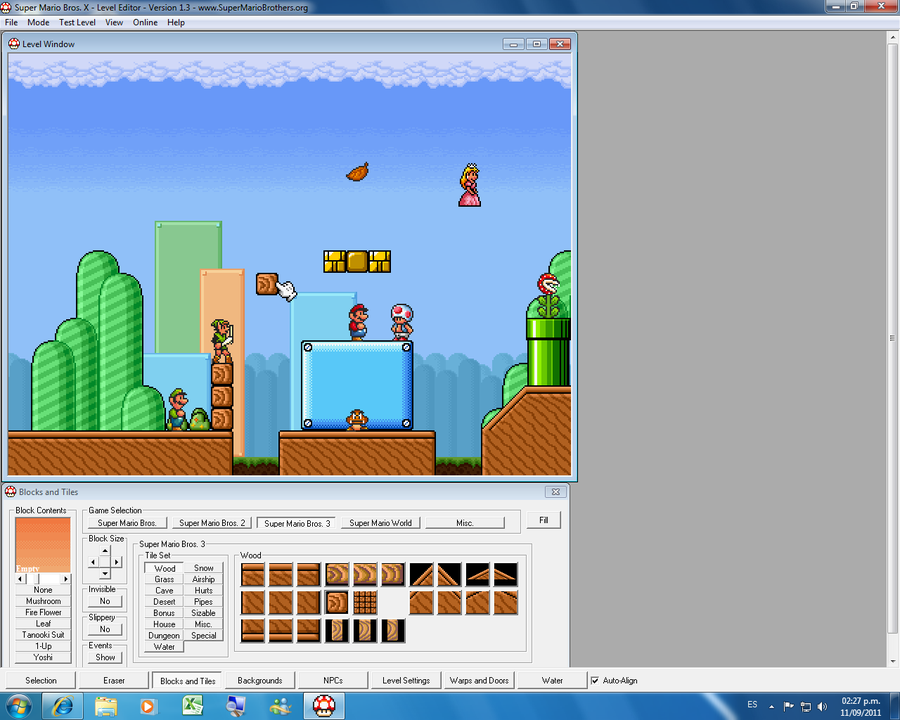Viewport: 900px width, 720px height.
Task: Click the round gold block between the bricks
Action: point(357,262)
